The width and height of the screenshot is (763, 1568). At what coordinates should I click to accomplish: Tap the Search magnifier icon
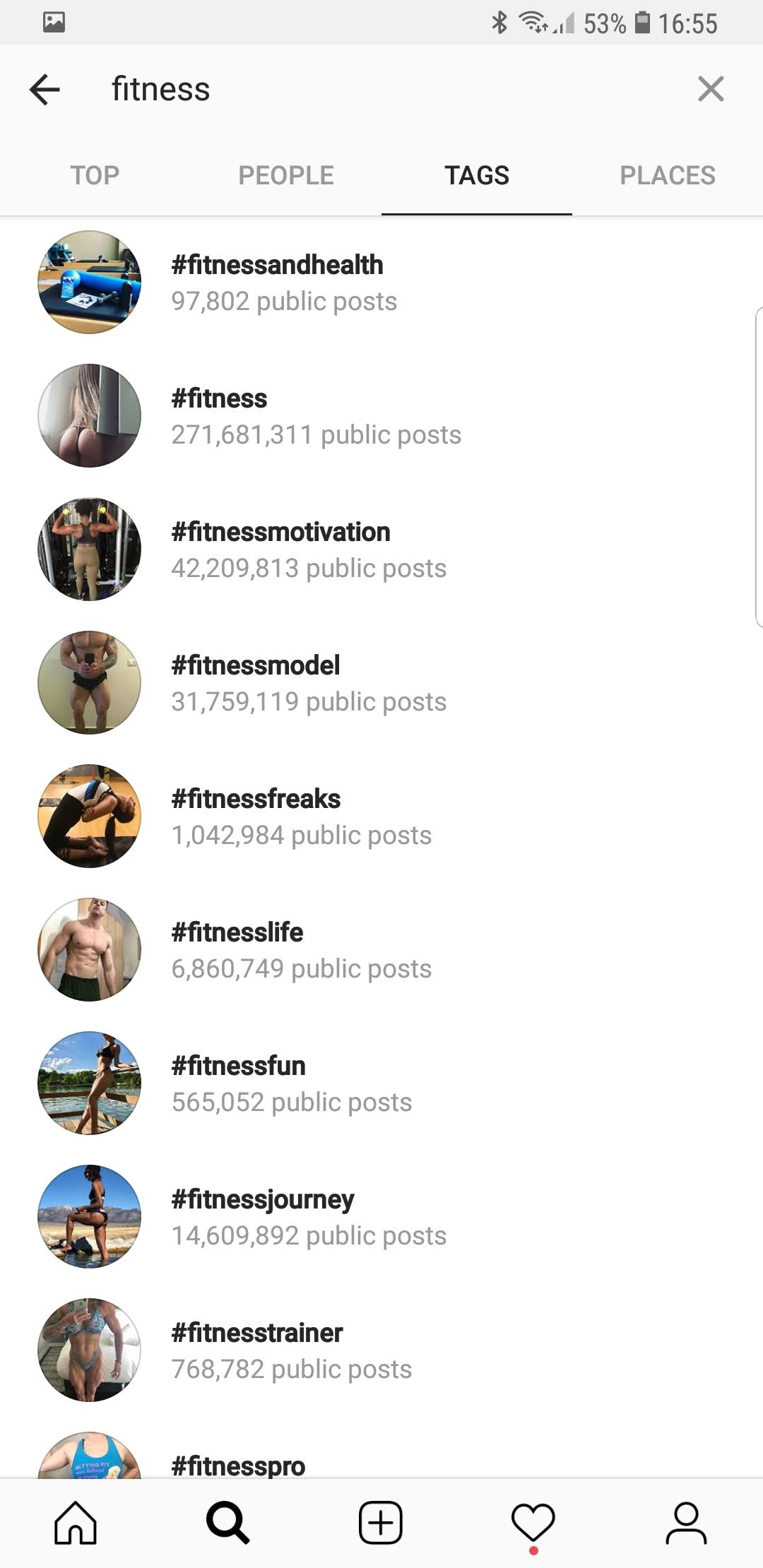[x=227, y=1523]
